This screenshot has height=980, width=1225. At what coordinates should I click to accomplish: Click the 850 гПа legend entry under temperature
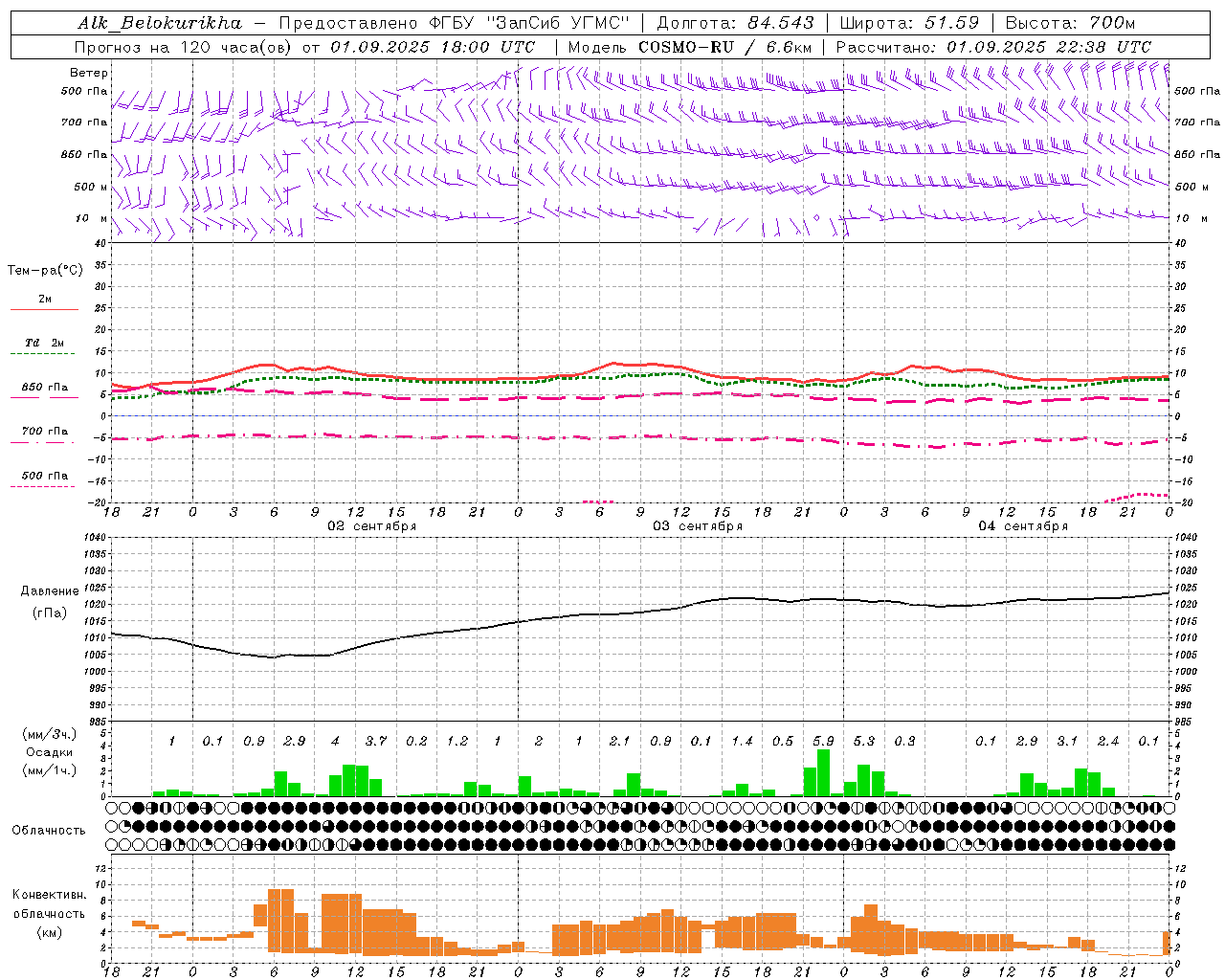click(45, 388)
